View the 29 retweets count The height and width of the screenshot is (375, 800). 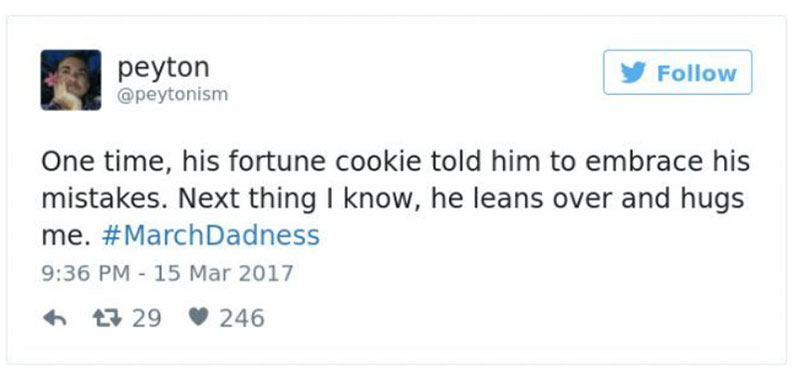(147, 318)
